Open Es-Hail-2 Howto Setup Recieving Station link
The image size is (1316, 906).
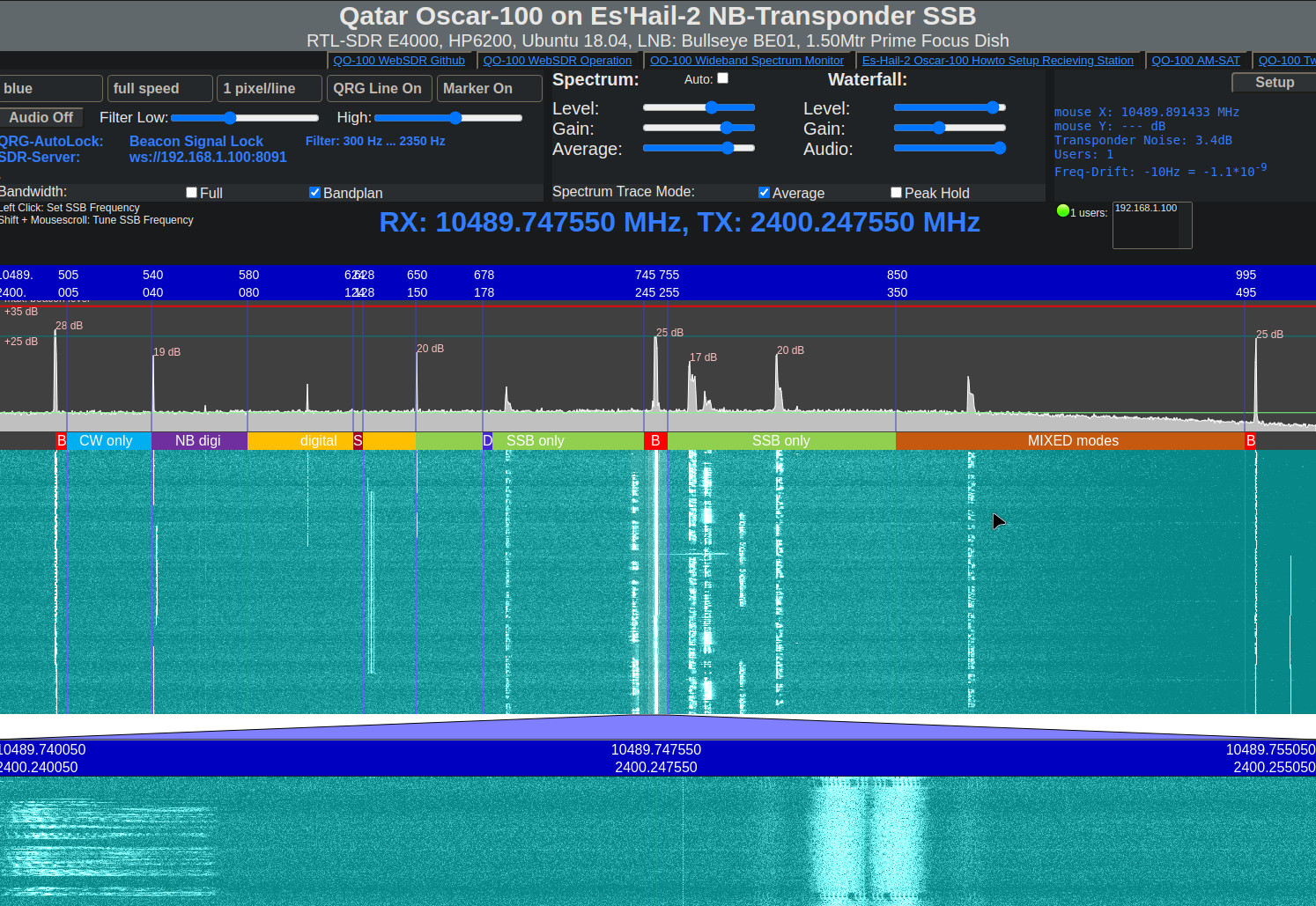pyautogui.click(x=998, y=61)
